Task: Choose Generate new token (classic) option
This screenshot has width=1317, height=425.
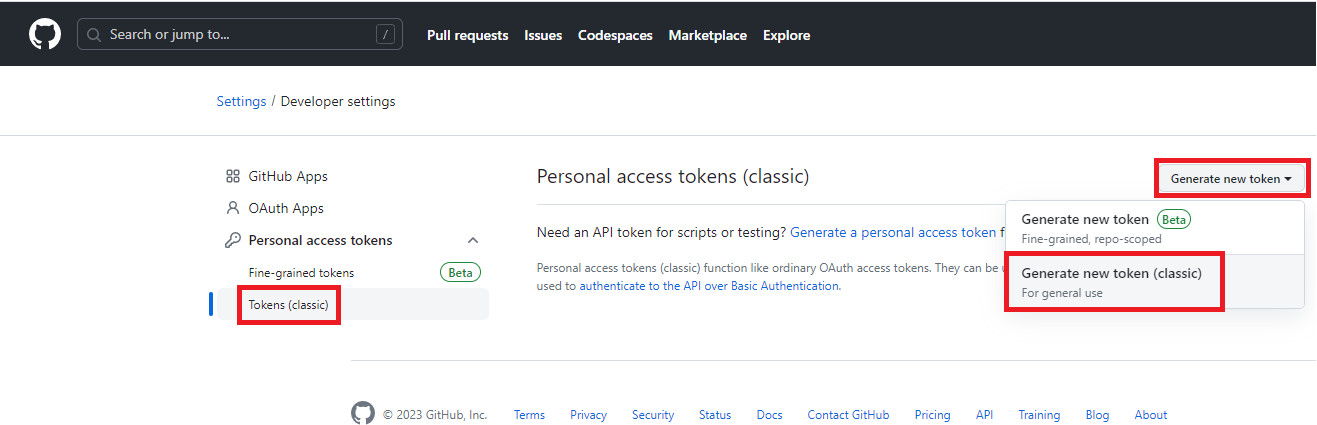Action: 1155,281
